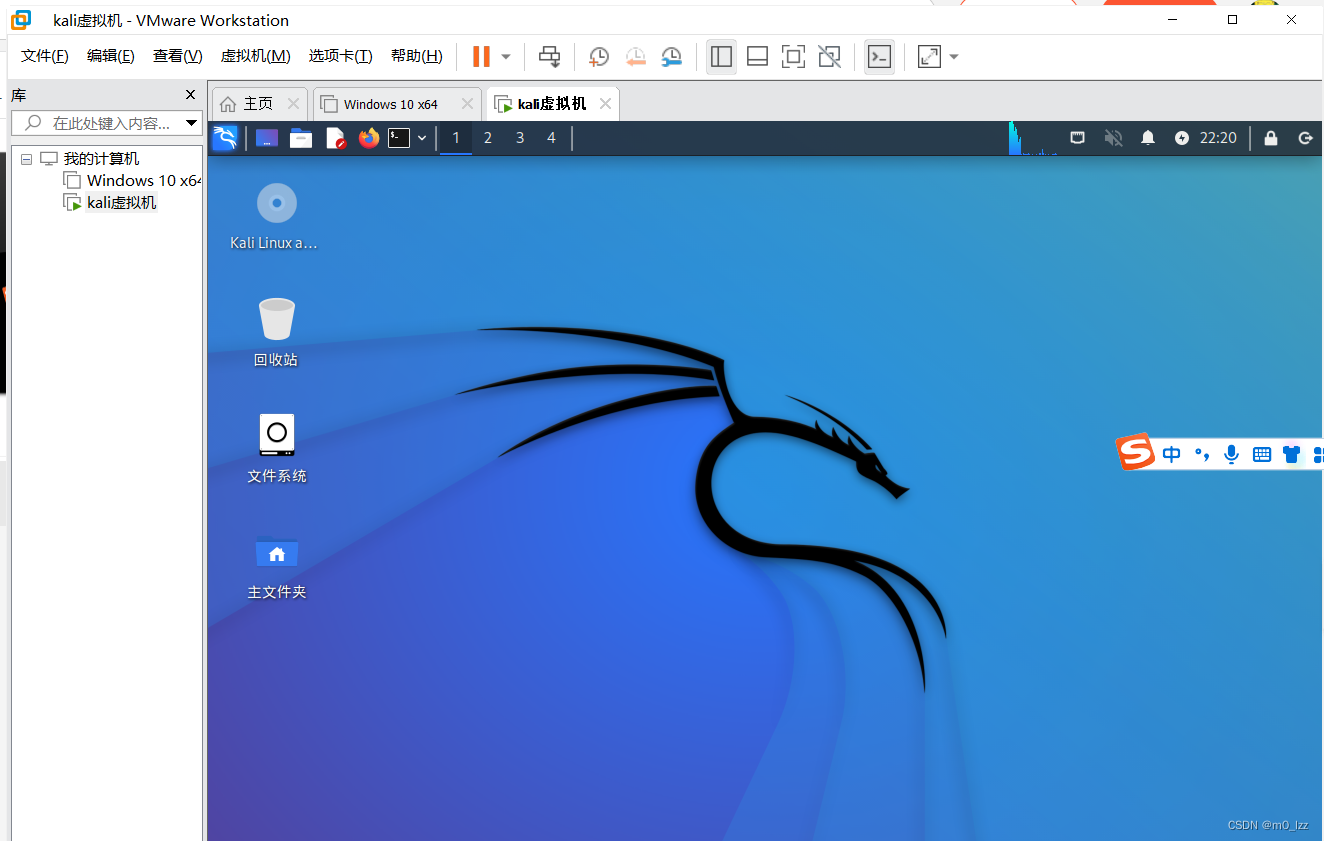Image resolution: width=1324 pixels, height=841 pixels.
Task: Take a snapshot of the virtual machine
Action: [598, 57]
